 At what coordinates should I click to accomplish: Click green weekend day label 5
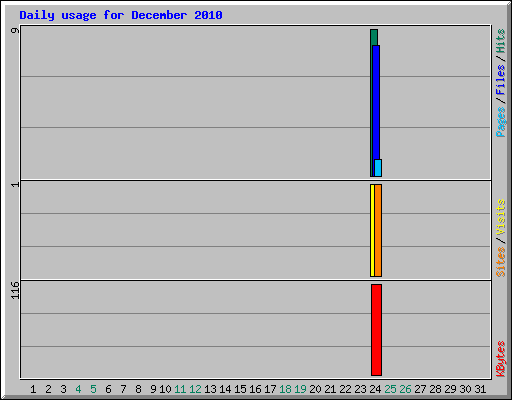(93, 389)
